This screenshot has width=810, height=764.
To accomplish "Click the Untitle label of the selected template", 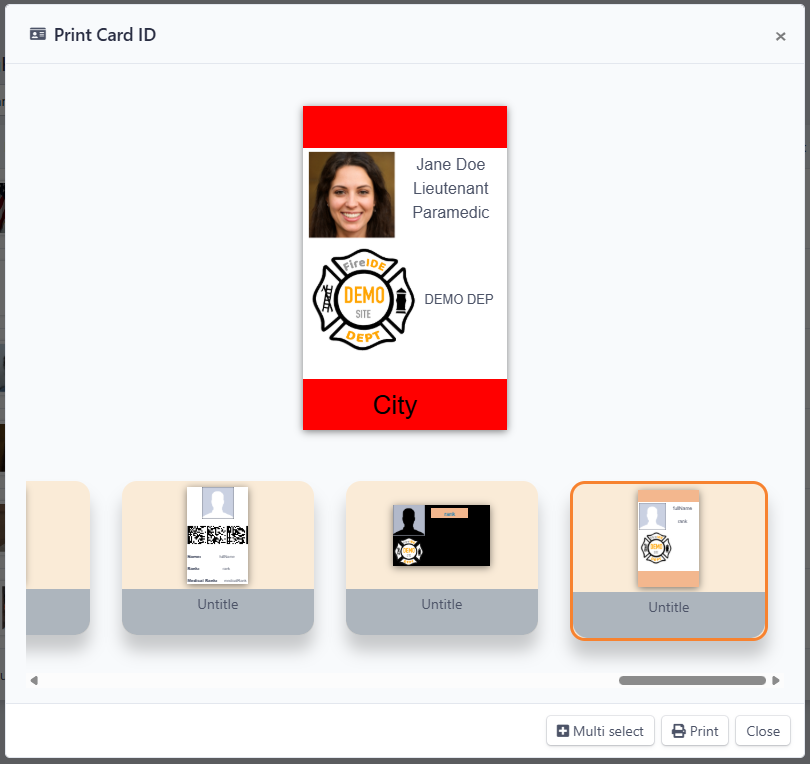I will coord(668,607).
